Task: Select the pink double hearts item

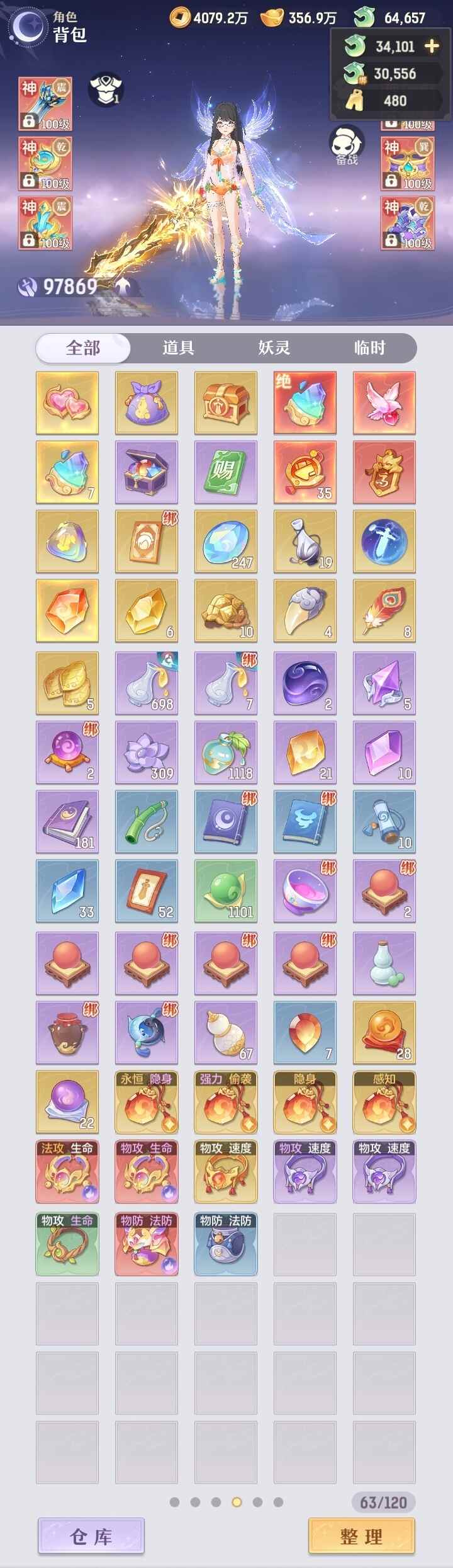Action: click(67, 402)
